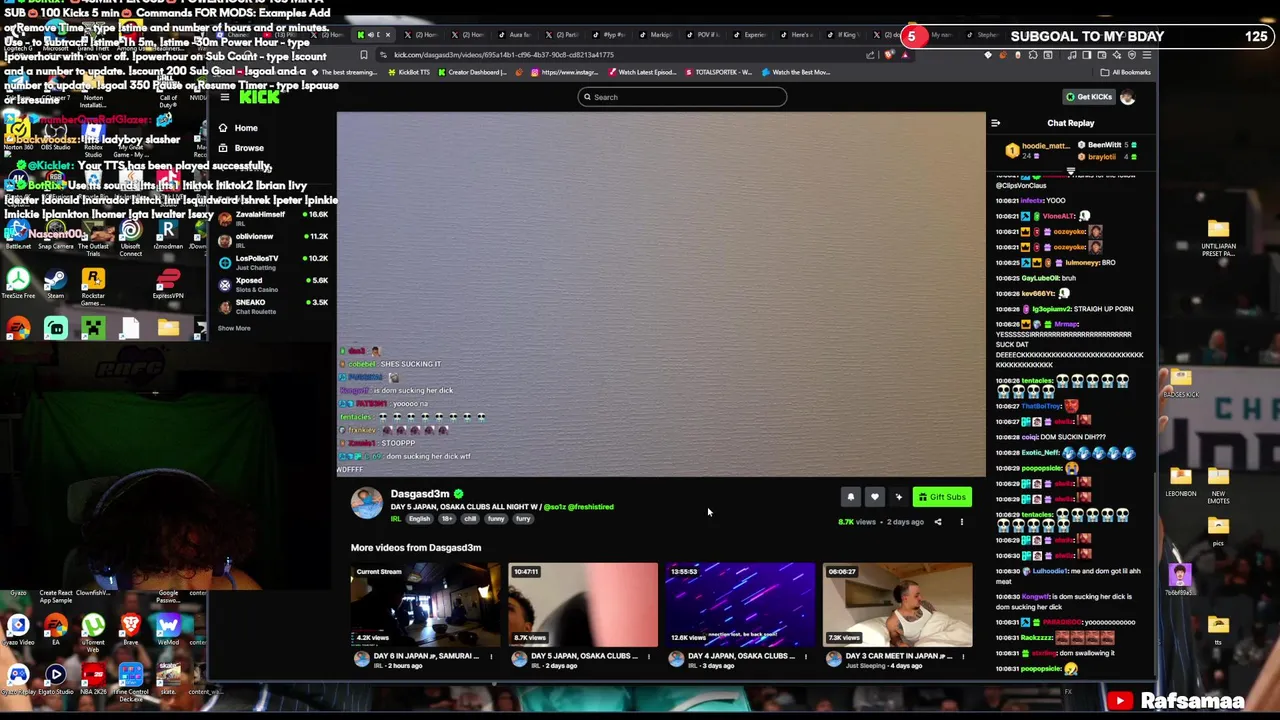Open Steam desktop shortcut
Viewport: 1280px width, 720px height.
(55, 284)
